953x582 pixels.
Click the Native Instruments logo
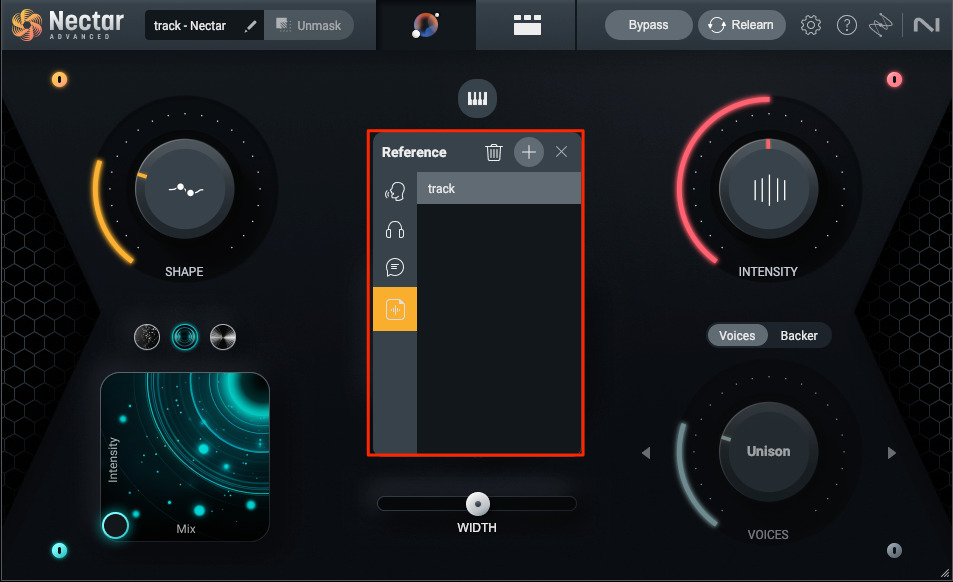[x=926, y=25]
